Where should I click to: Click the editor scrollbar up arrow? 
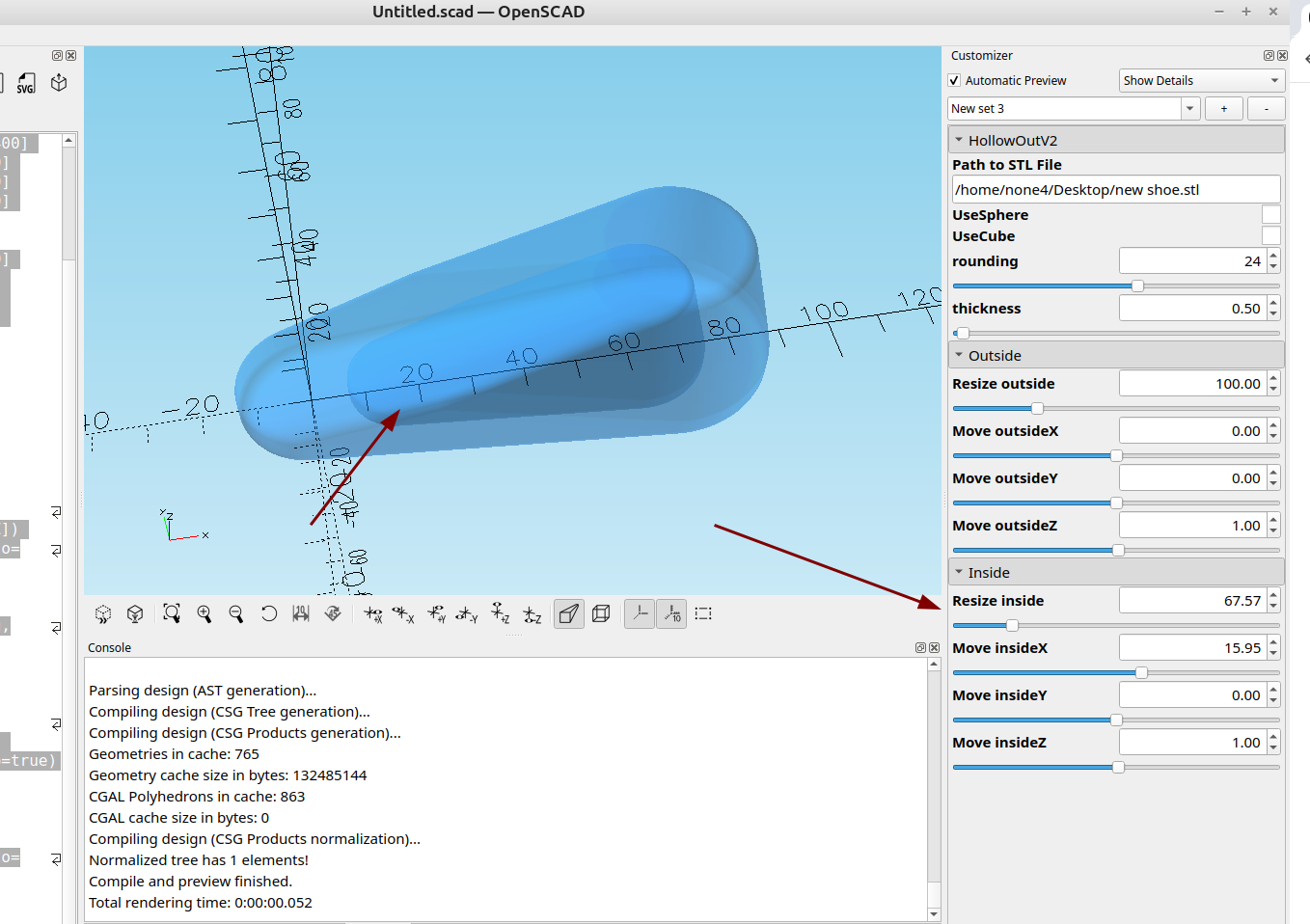(x=68, y=141)
